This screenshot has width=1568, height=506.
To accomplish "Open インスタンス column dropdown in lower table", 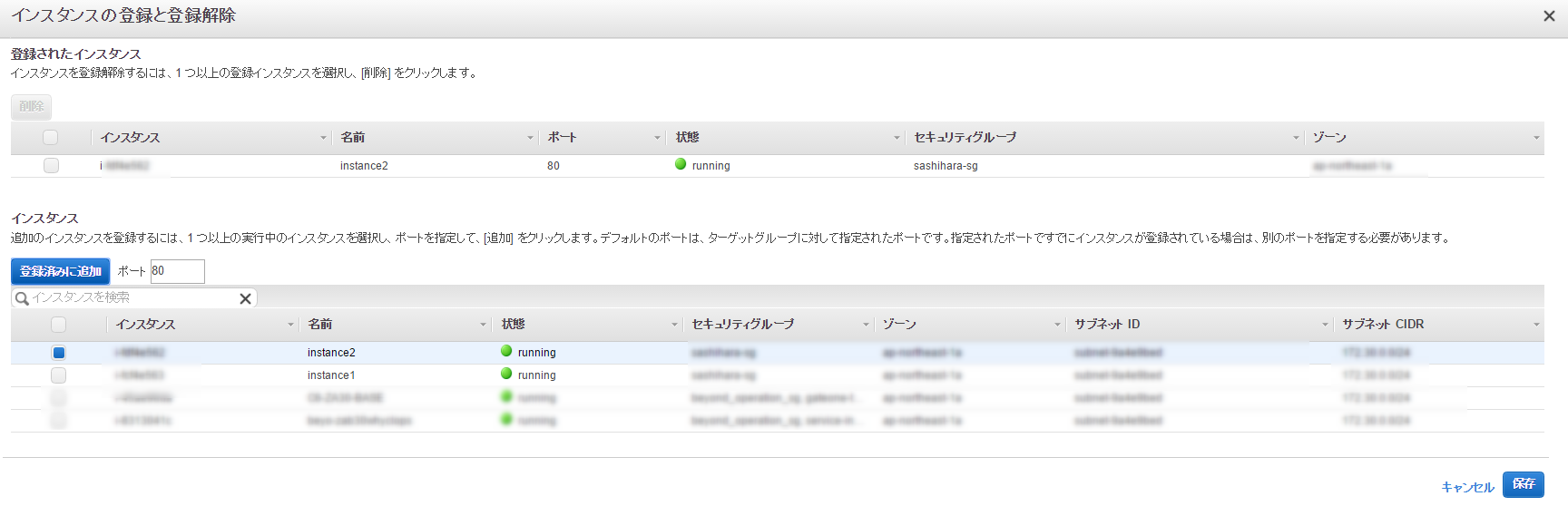I will (290, 325).
